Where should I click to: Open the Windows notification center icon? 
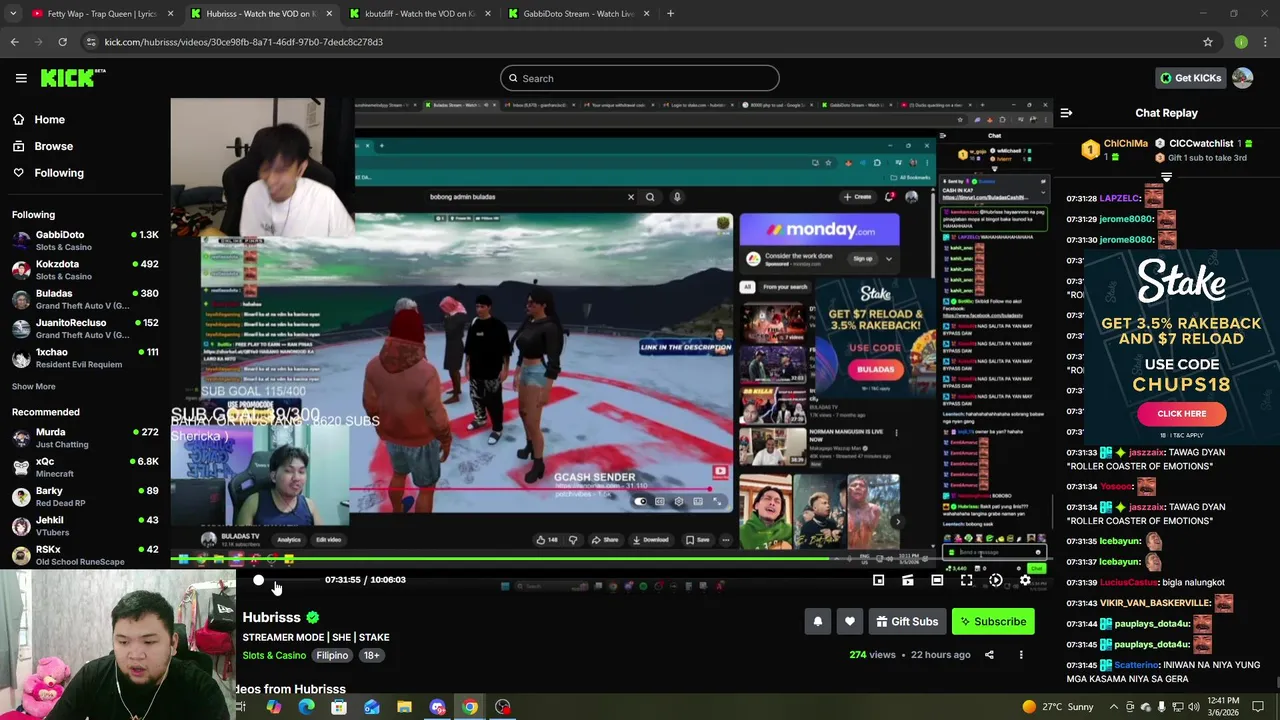coord(1258,707)
